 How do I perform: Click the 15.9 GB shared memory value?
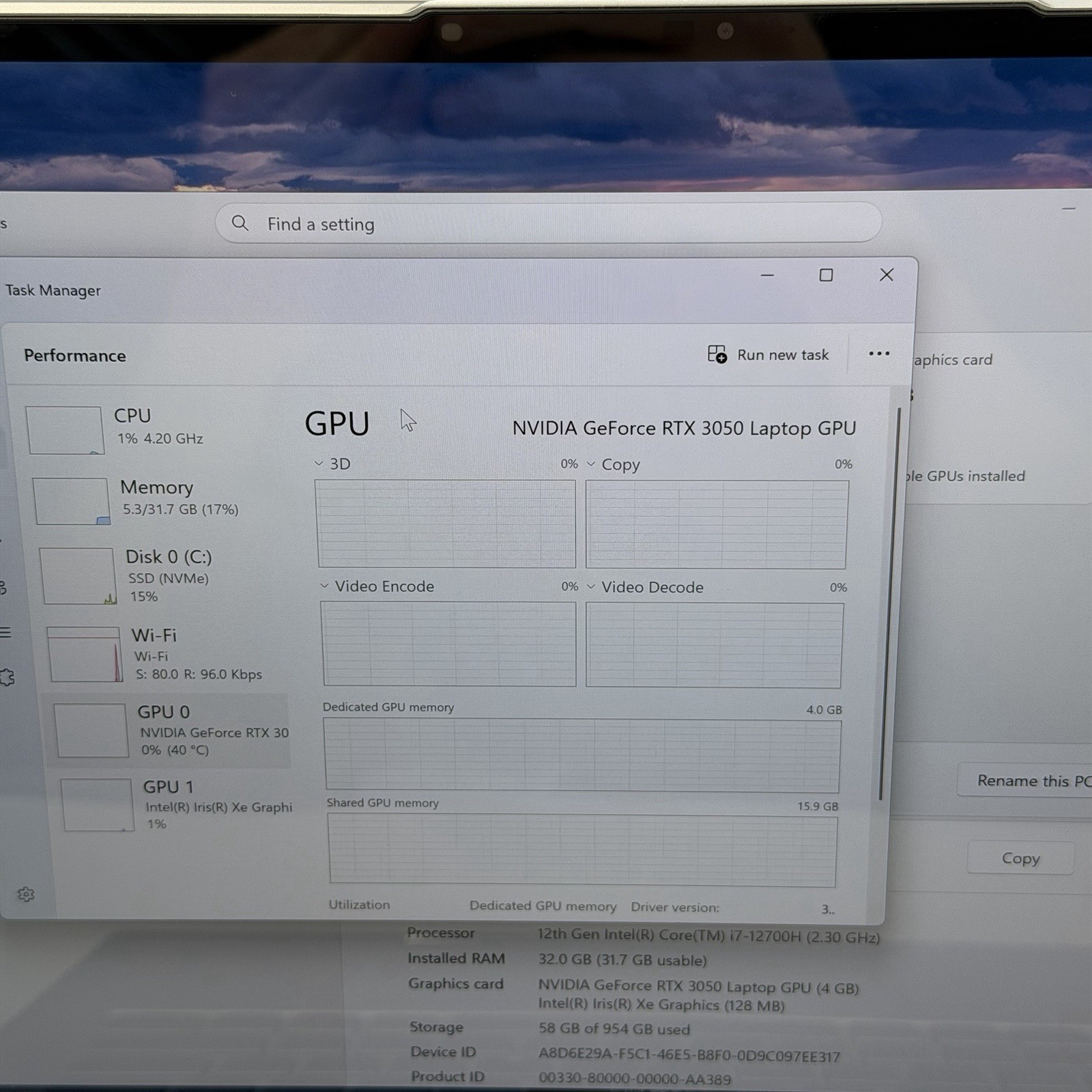pos(818,806)
